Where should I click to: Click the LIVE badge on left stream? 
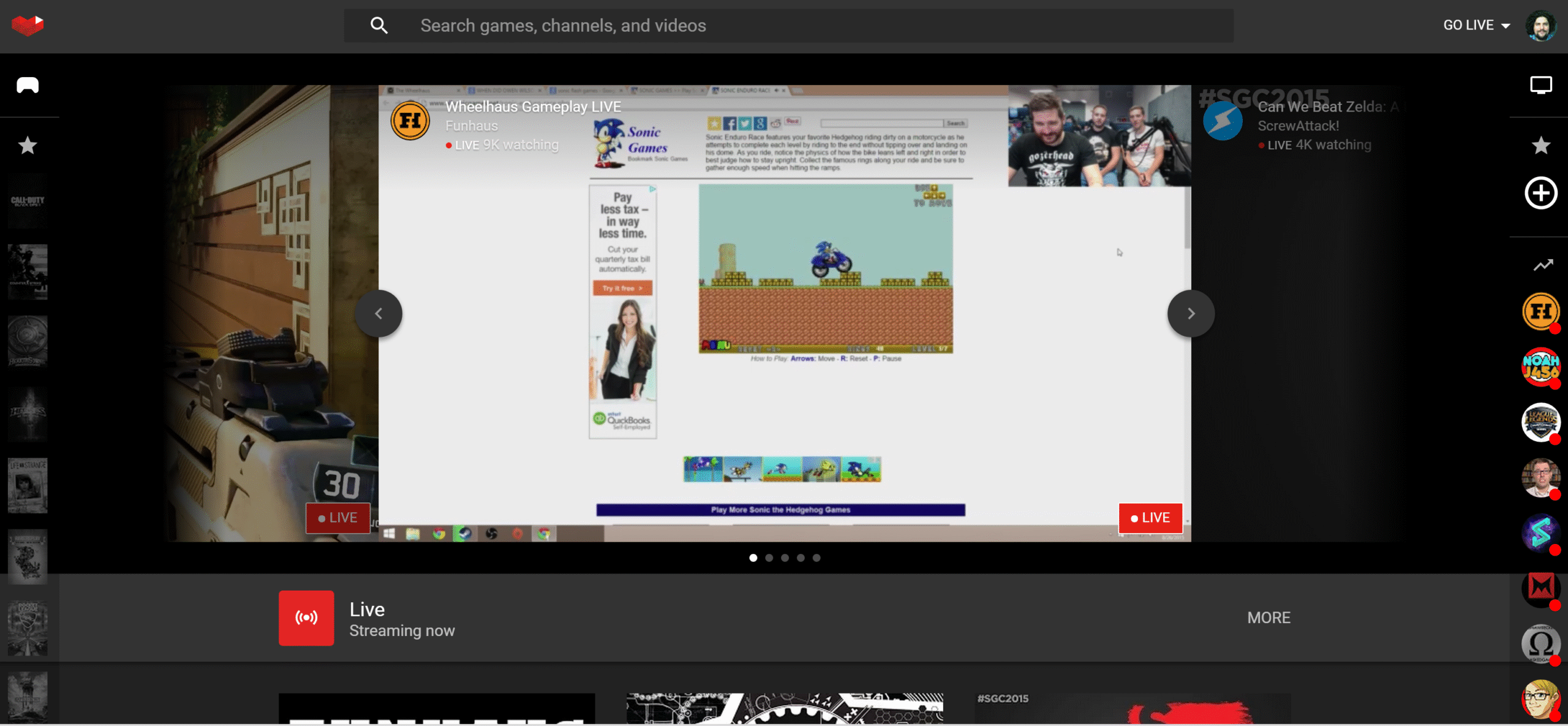click(338, 518)
